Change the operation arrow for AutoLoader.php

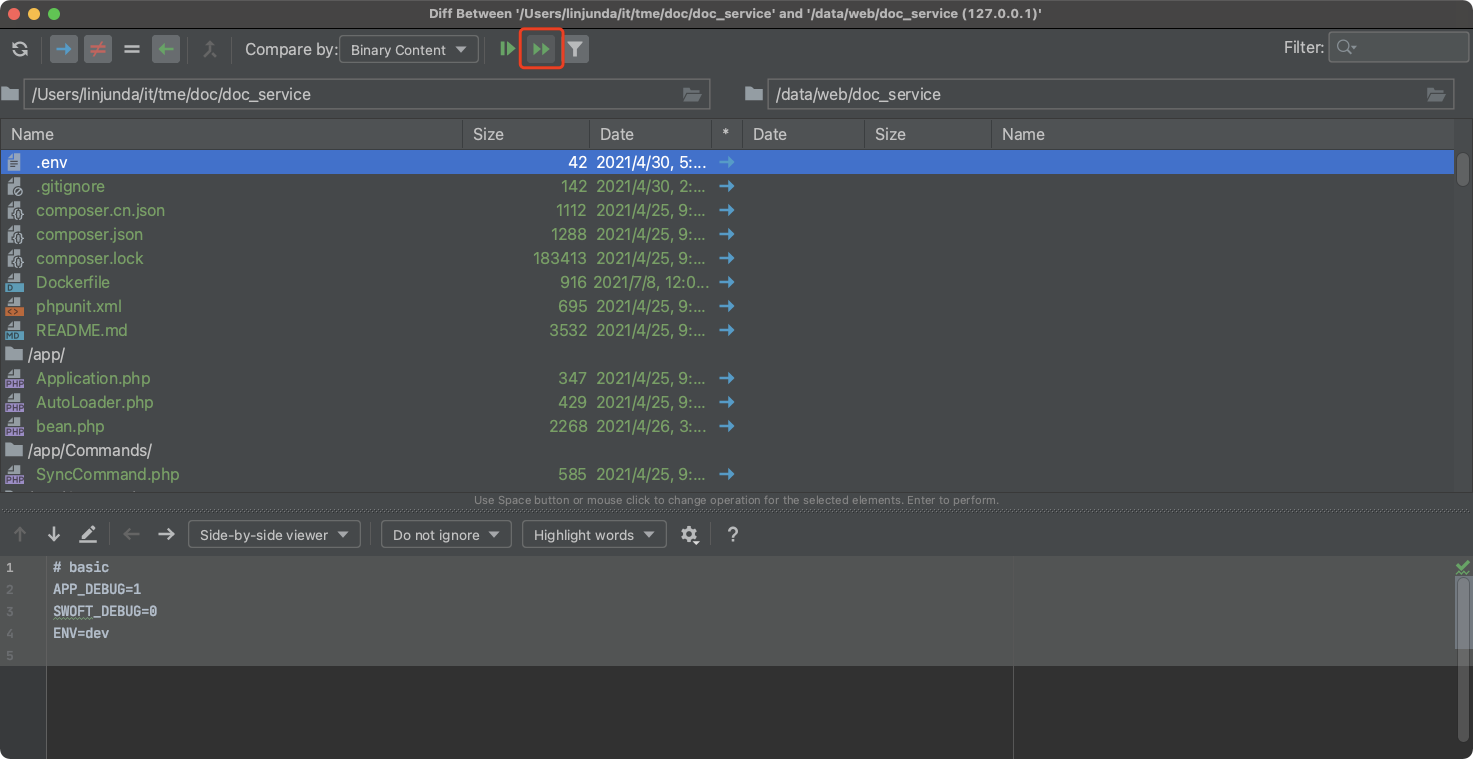tap(727, 402)
